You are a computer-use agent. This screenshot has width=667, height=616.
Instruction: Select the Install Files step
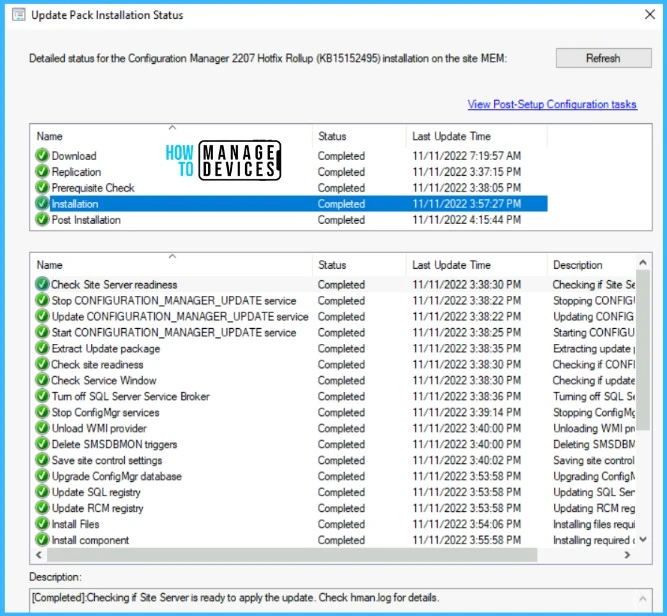click(x=335, y=524)
